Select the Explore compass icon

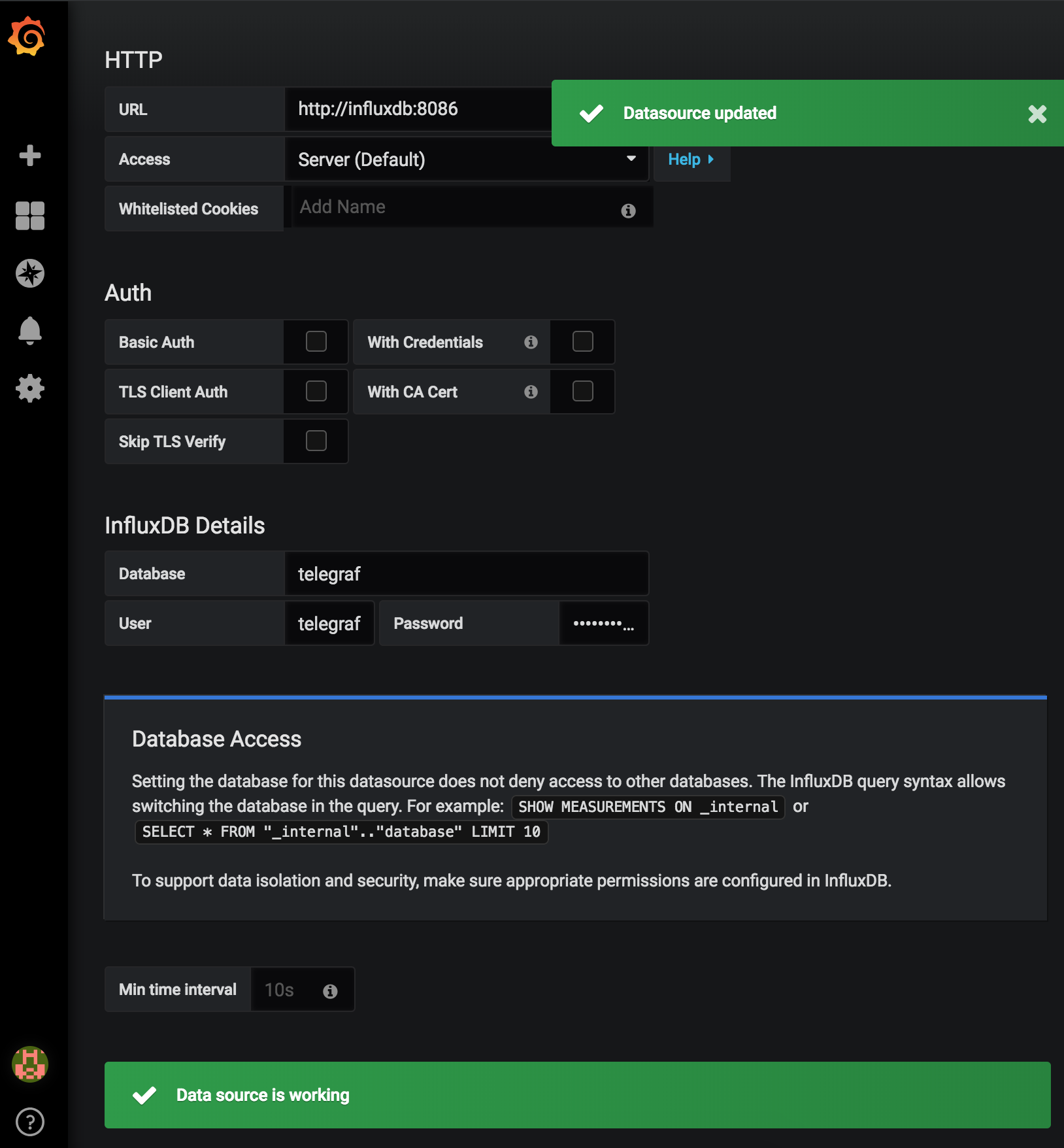[x=29, y=274]
